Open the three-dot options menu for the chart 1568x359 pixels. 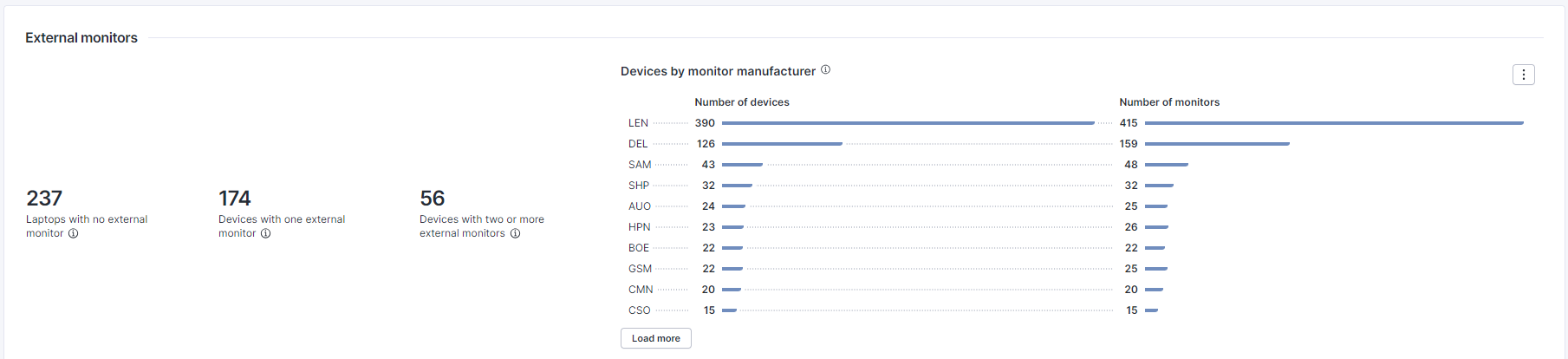(x=1523, y=75)
